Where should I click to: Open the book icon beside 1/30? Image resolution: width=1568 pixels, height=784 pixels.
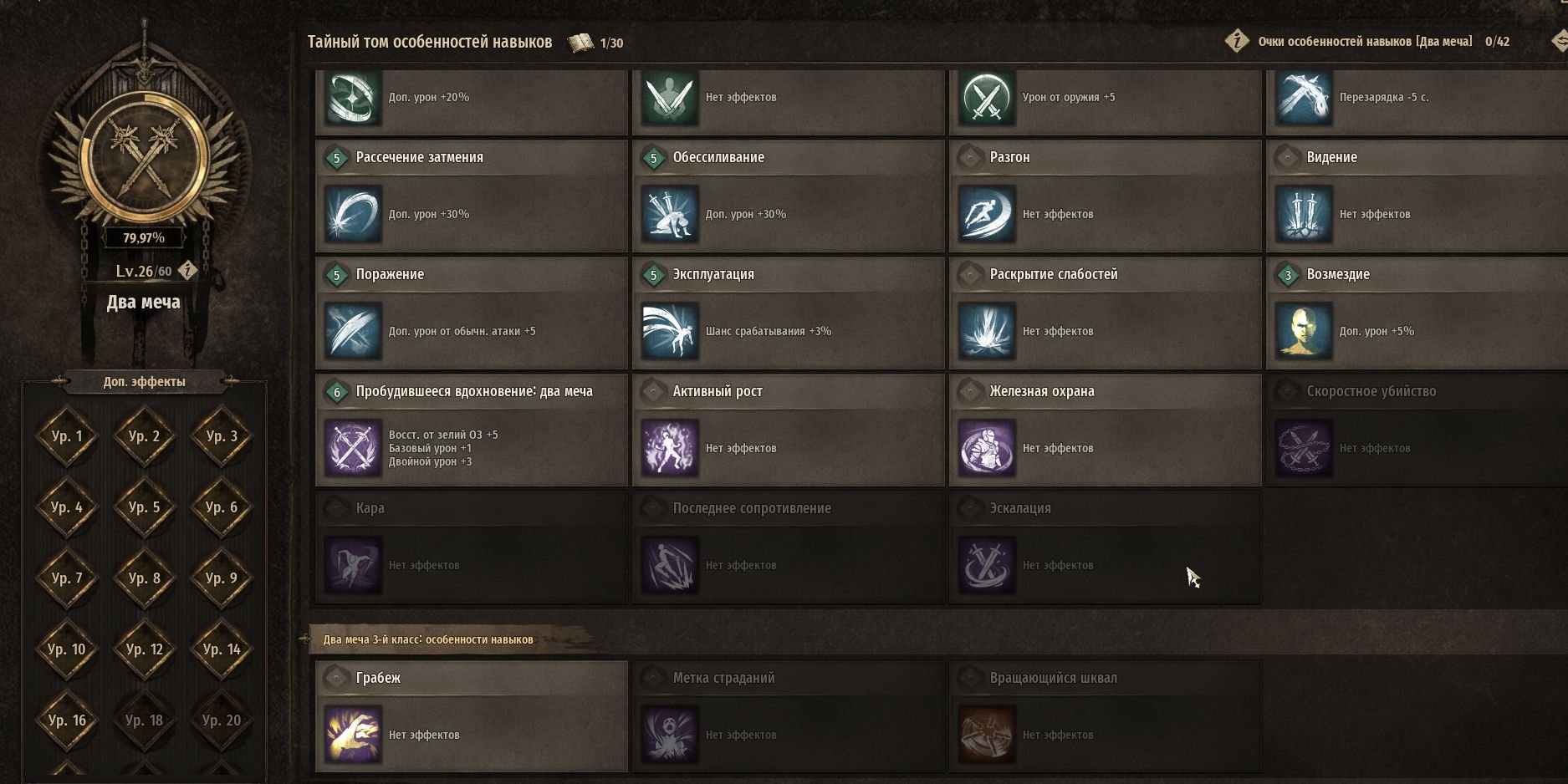click(x=580, y=43)
